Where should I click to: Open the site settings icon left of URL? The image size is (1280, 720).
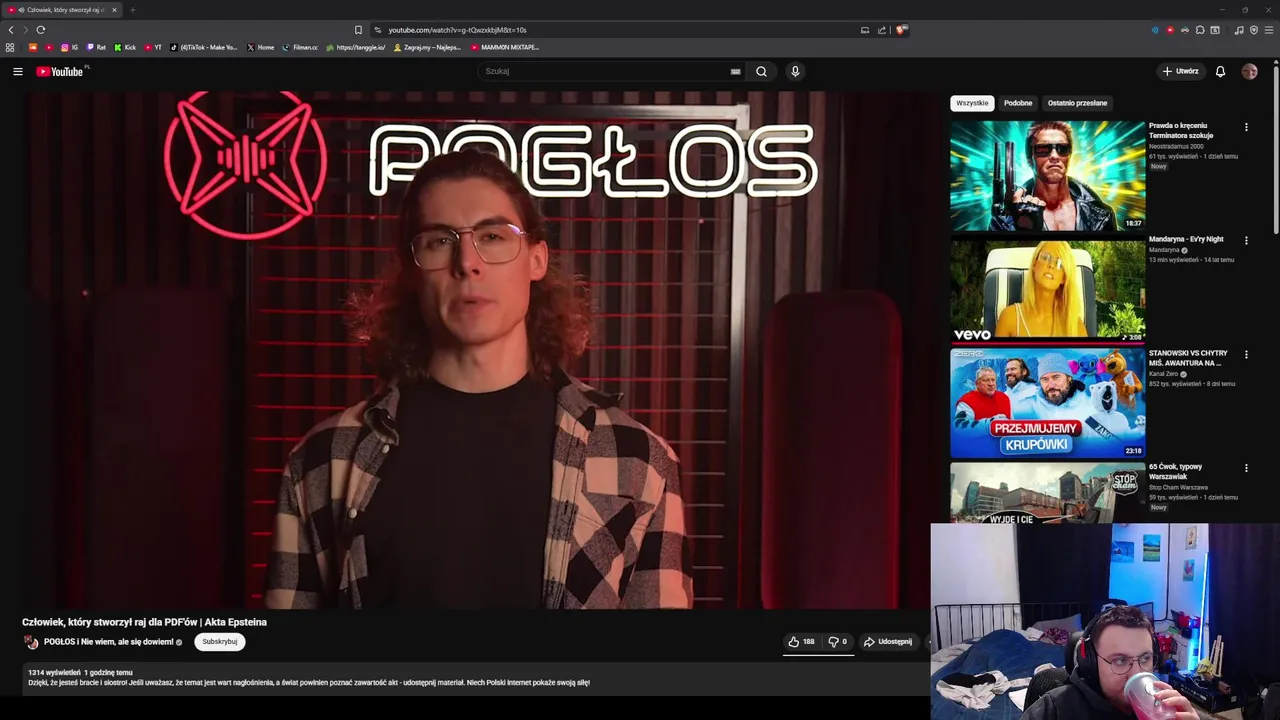[377, 30]
